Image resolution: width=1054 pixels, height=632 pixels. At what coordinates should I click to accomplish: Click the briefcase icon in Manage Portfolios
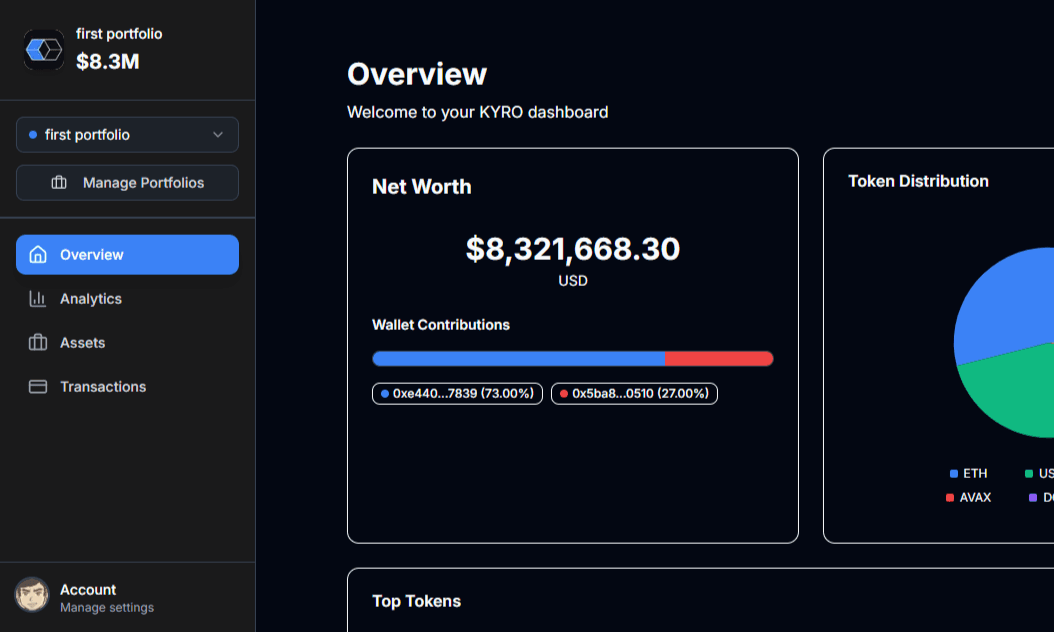click(x=59, y=183)
